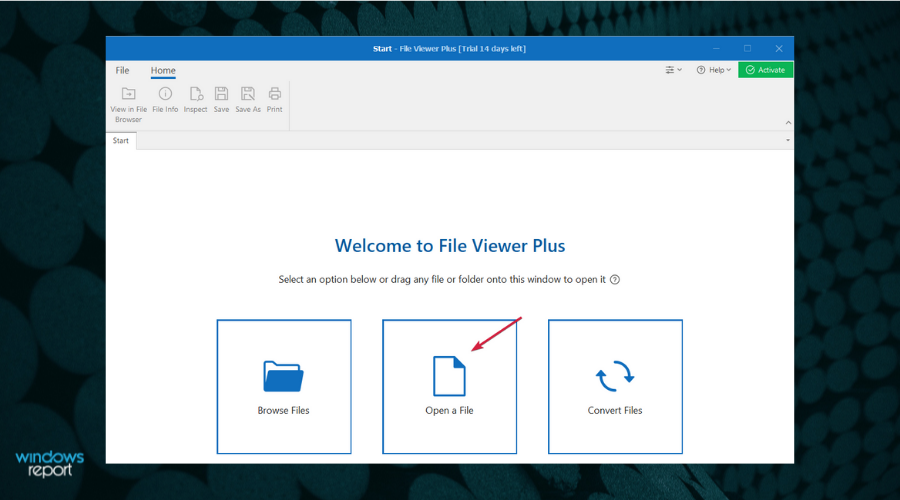Maximize the File Viewer Plus window
900x500 pixels.
[x=747, y=49]
